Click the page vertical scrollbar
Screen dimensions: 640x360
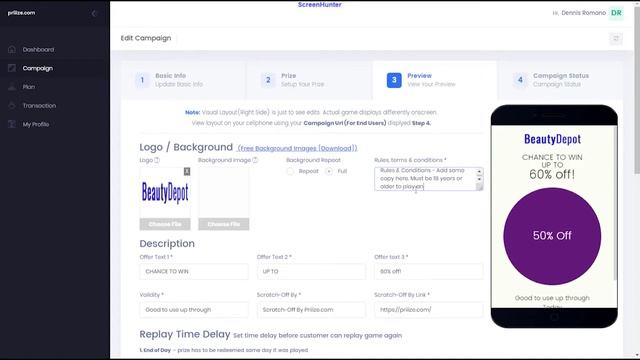click(637, 90)
